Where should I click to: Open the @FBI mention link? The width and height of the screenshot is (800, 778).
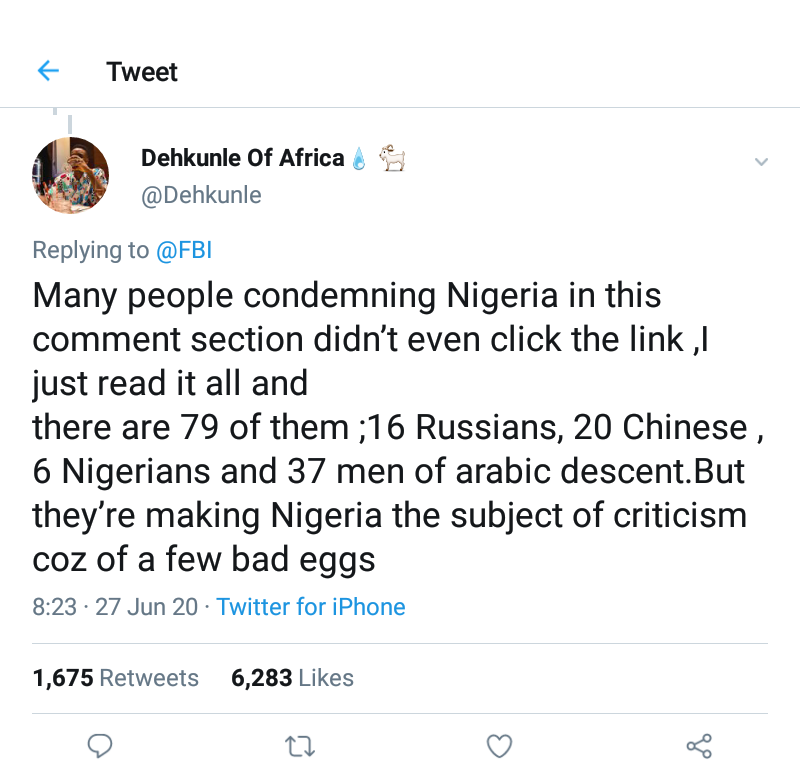click(x=183, y=250)
